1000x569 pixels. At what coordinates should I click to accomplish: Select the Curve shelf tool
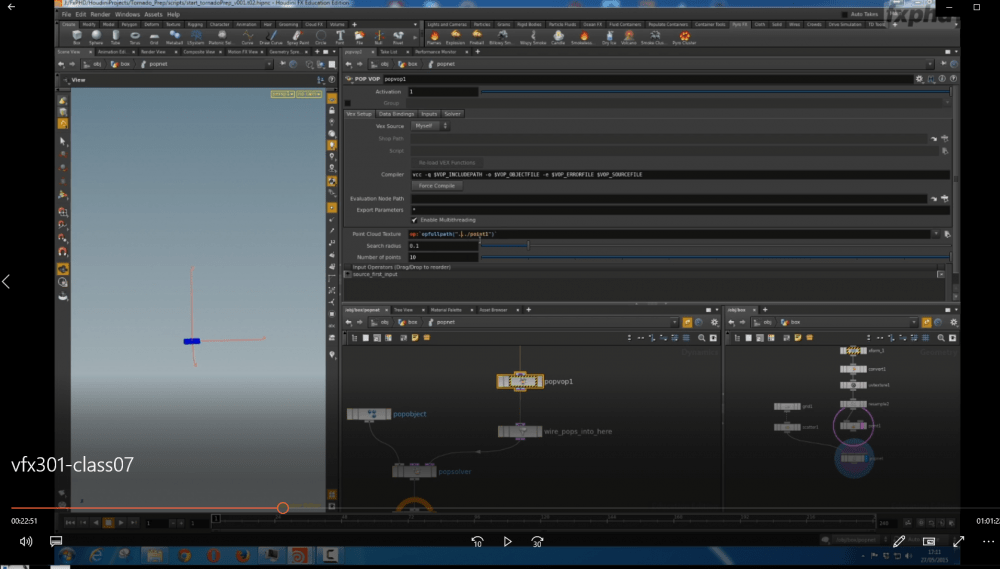point(247,37)
